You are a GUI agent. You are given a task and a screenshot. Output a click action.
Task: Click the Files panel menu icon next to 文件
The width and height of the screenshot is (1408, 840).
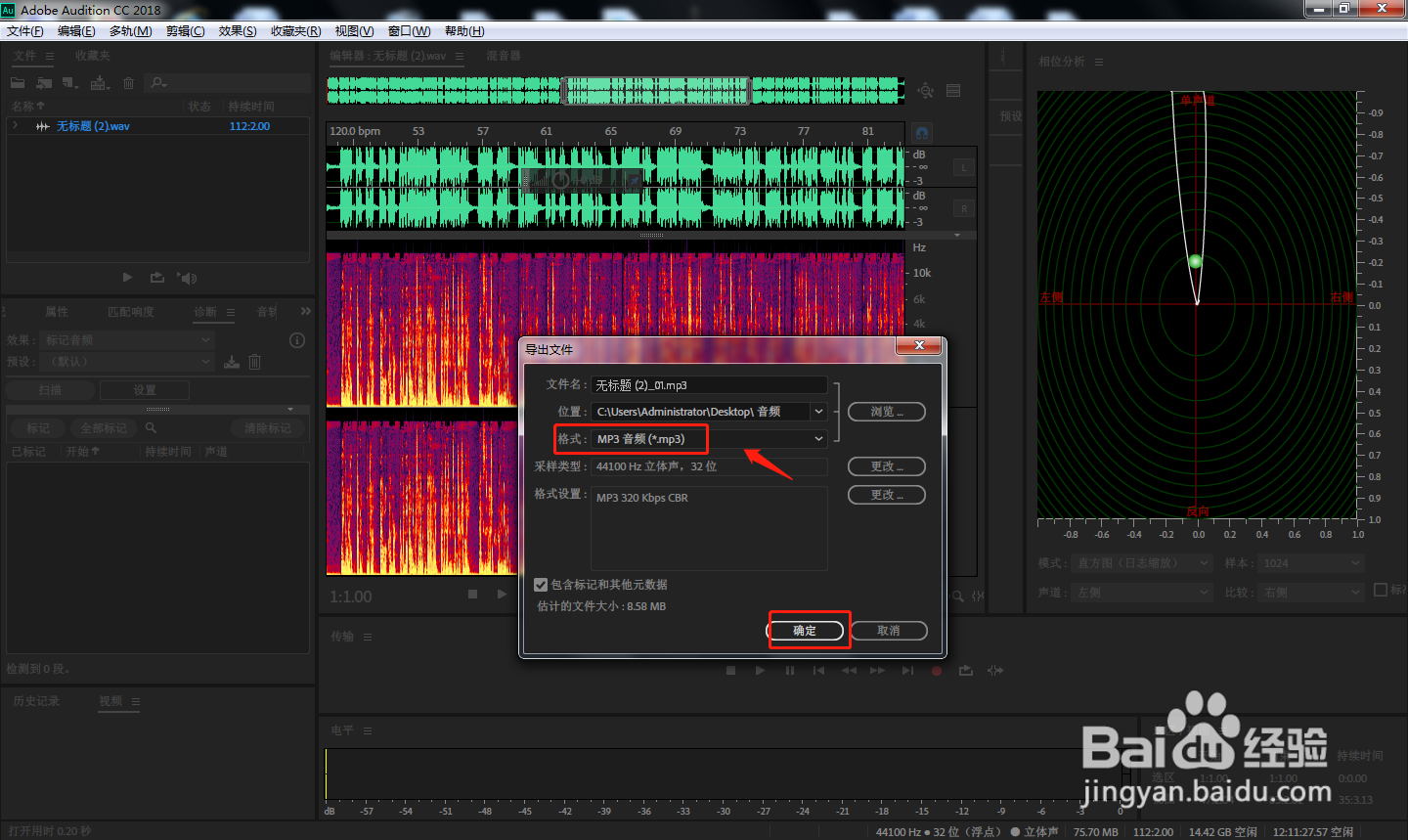50,56
